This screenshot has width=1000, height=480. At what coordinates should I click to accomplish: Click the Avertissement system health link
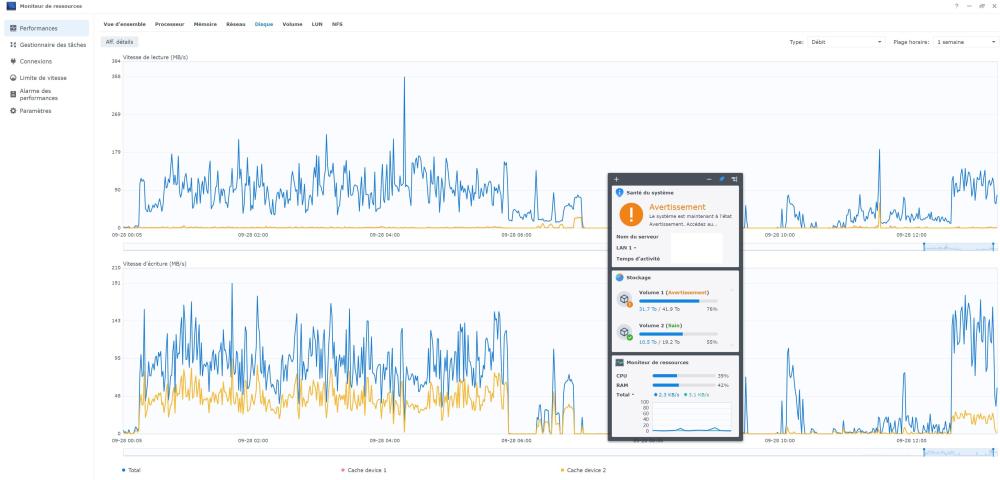coord(677,207)
